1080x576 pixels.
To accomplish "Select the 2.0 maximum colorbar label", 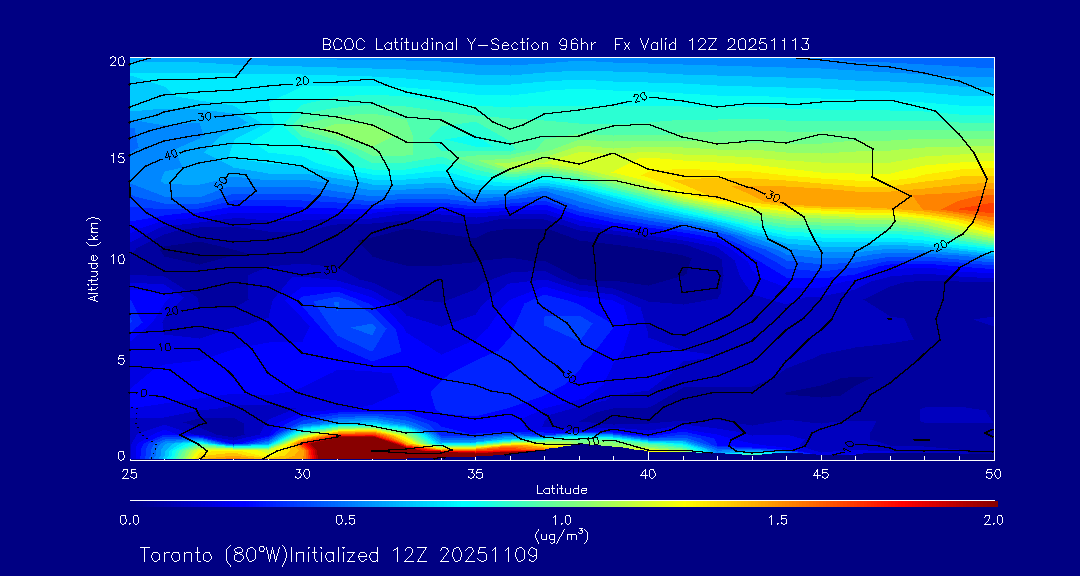I will [x=992, y=520].
